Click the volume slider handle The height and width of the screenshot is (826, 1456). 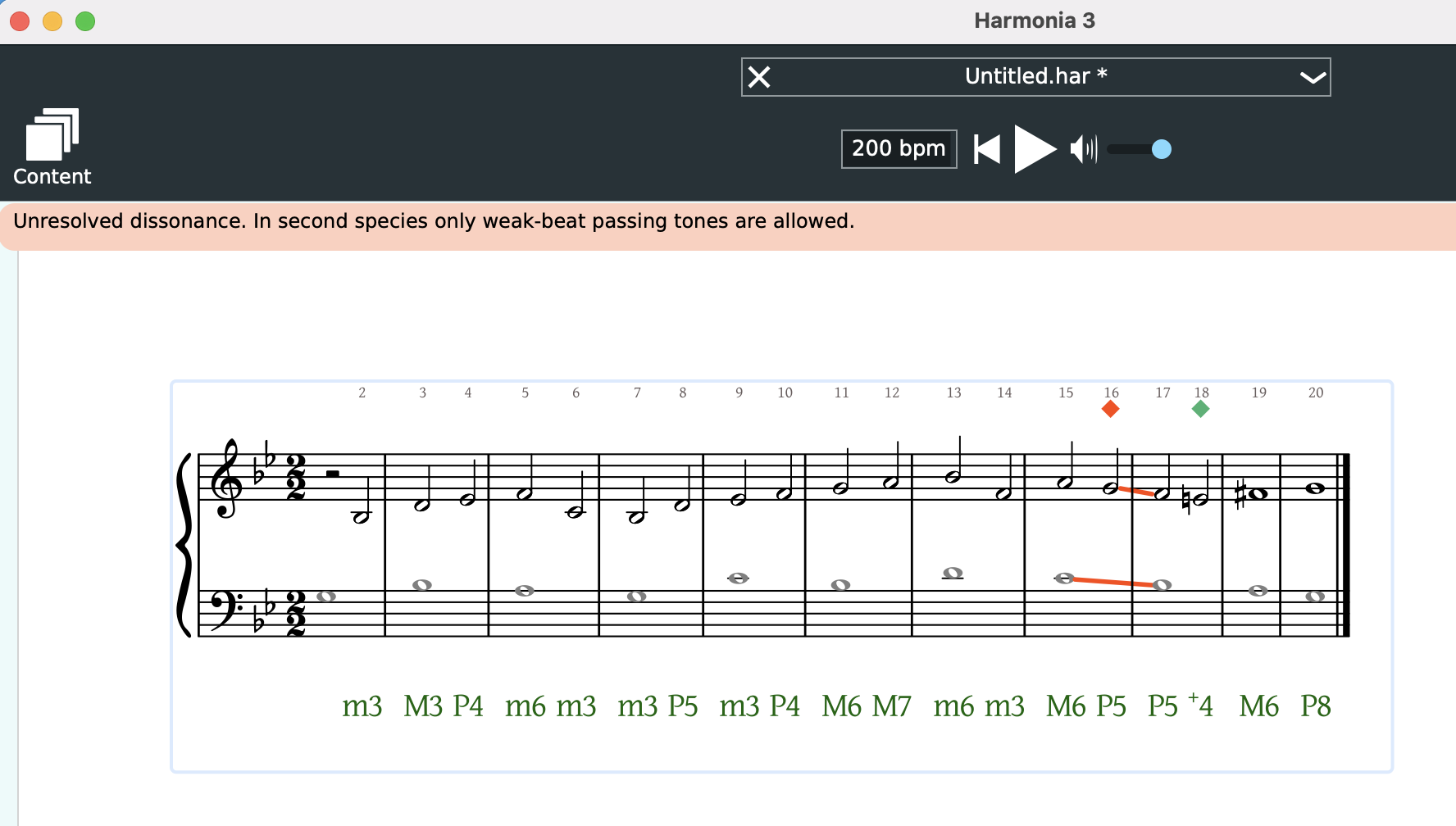pos(1161,149)
